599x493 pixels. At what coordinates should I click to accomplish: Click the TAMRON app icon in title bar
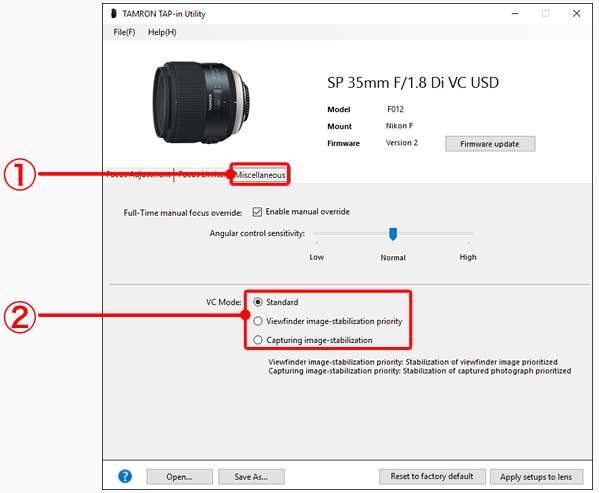point(113,14)
